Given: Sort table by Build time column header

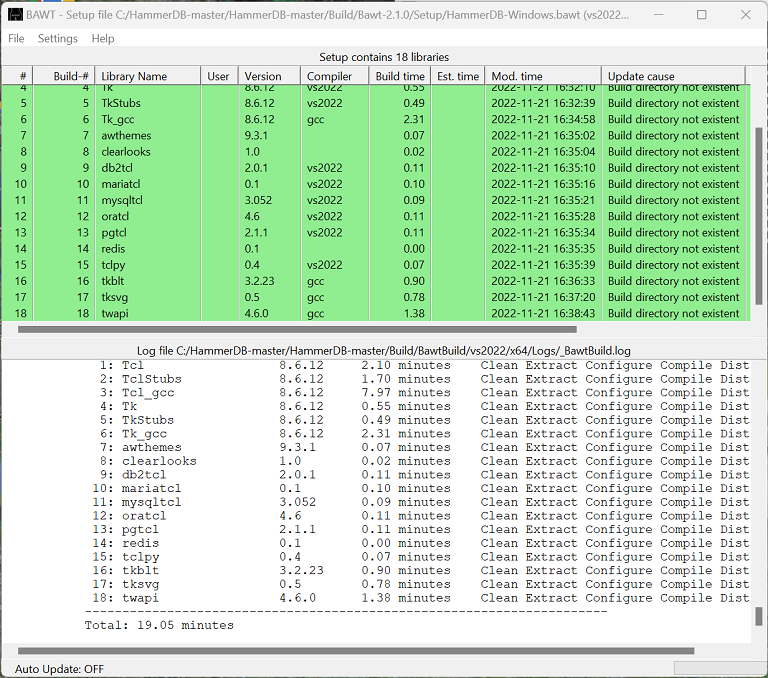Looking at the screenshot, I should [x=400, y=76].
